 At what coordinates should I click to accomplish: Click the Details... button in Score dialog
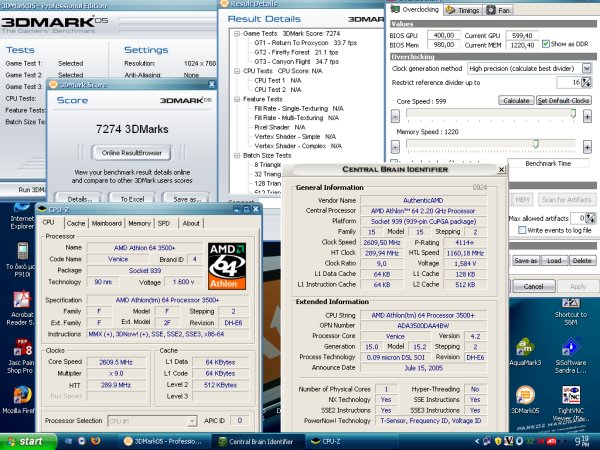(79, 199)
